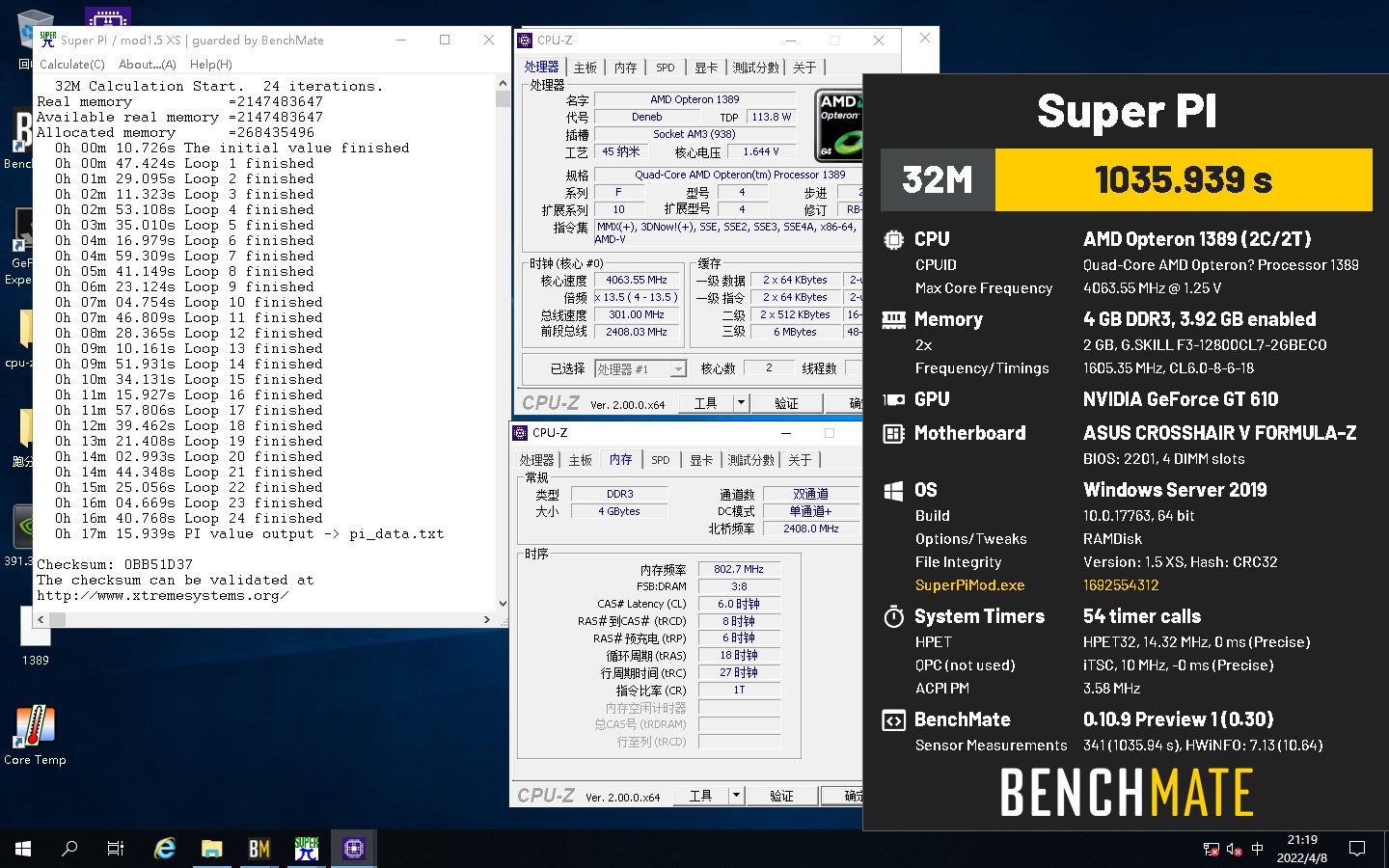
Task: Expand 处理器 #1 selection dropdown
Action: coord(678,368)
